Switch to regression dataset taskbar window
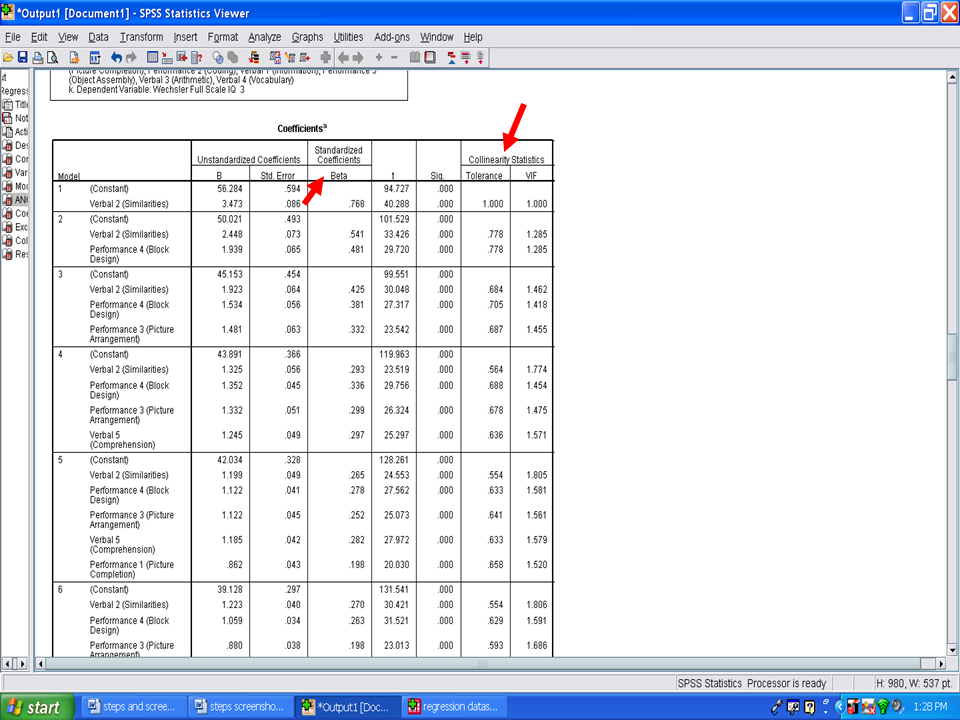The width and height of the screenshot is (960, 720). [452, 707]
